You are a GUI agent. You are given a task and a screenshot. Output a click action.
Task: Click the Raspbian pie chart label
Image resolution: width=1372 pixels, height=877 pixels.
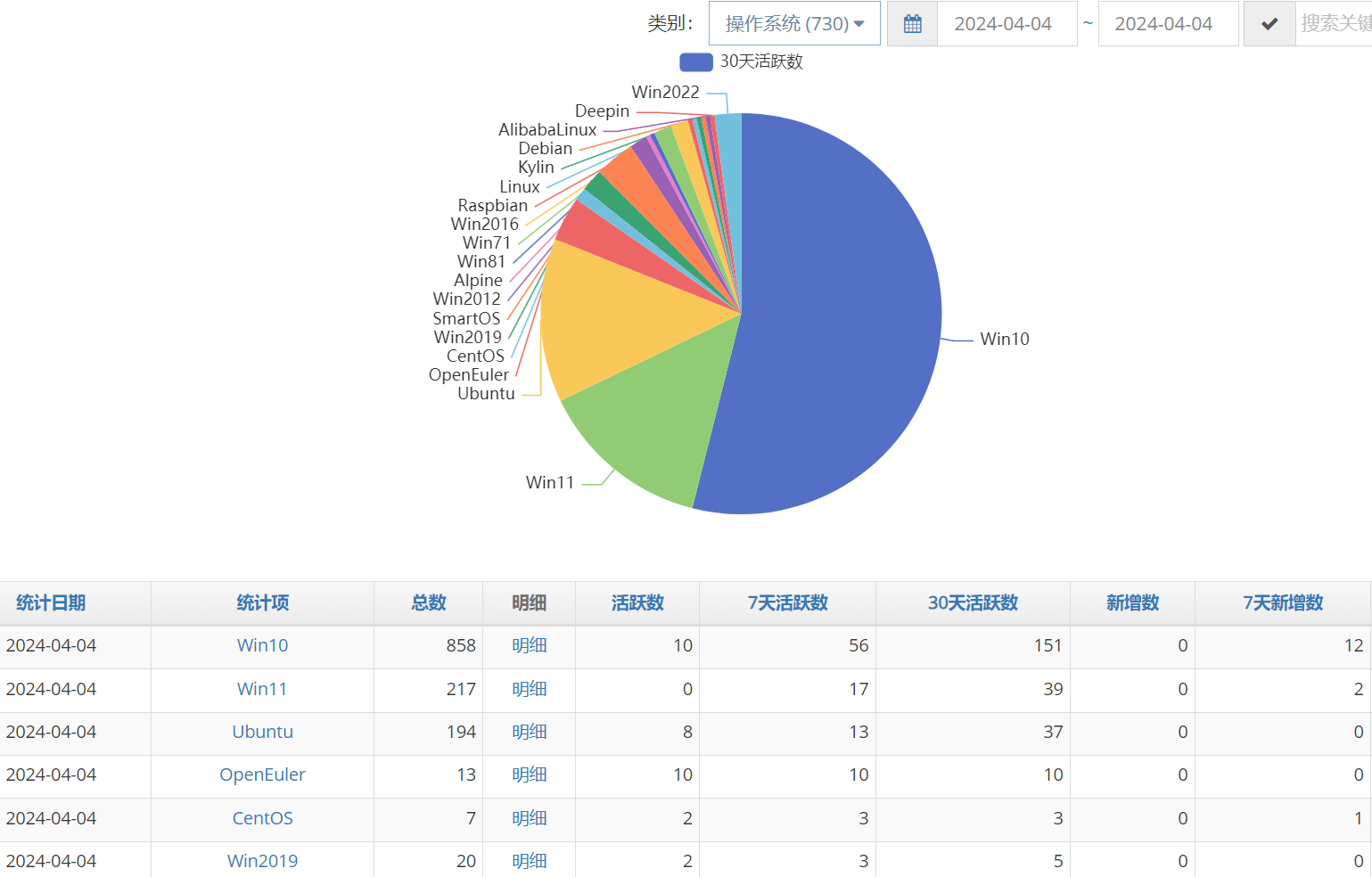click(x=493, y=205)
